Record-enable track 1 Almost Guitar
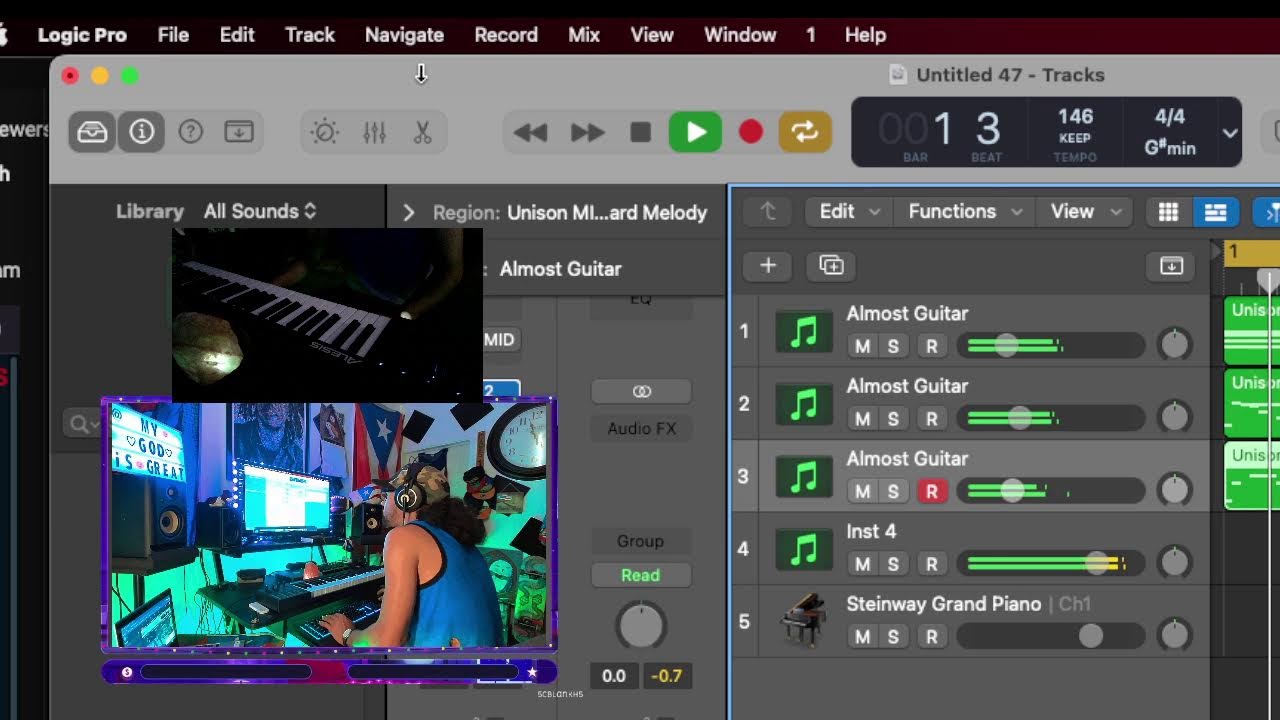This screenshot has width=1280, height=720. pyautogui.click(x=931, y=346)
